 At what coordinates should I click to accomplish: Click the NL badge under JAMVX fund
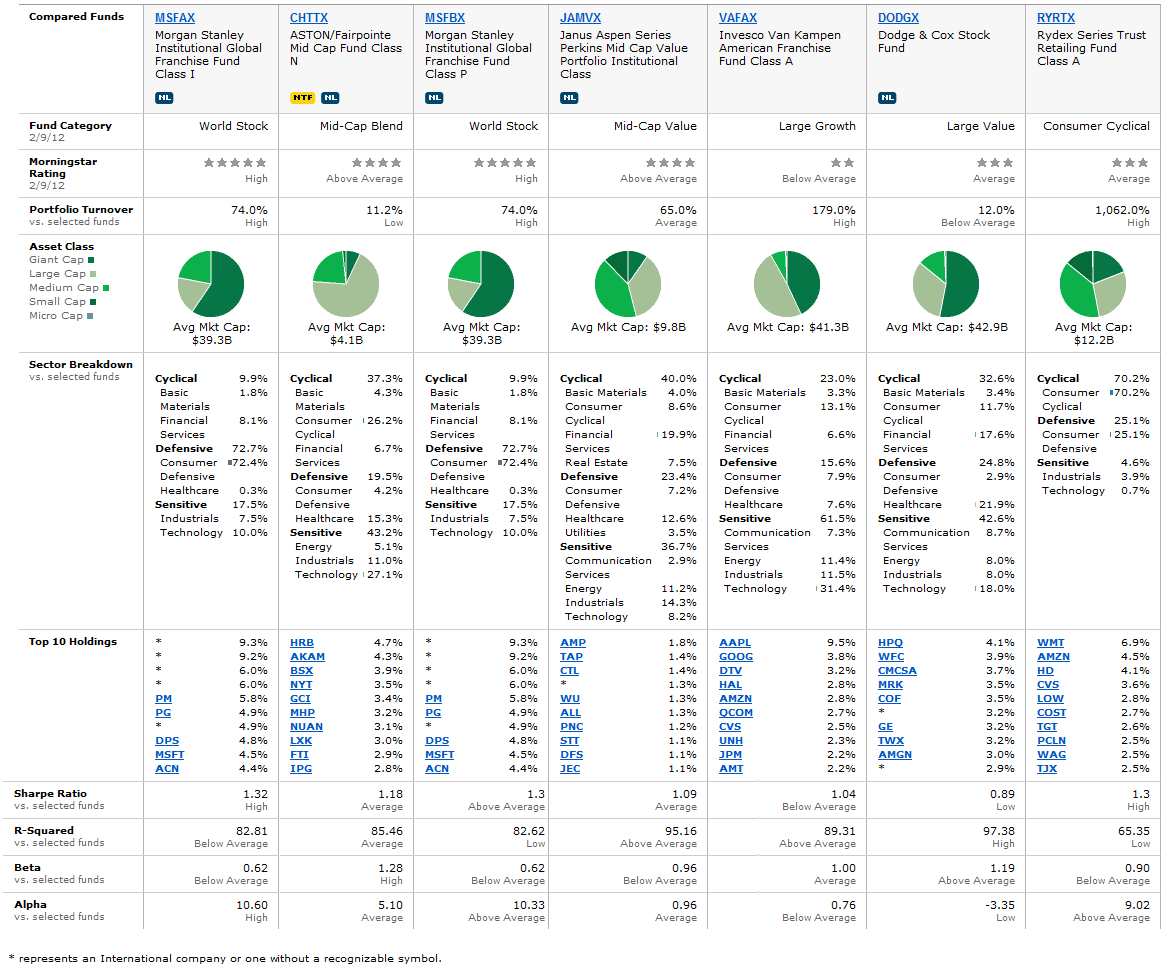tap(569, 98)
